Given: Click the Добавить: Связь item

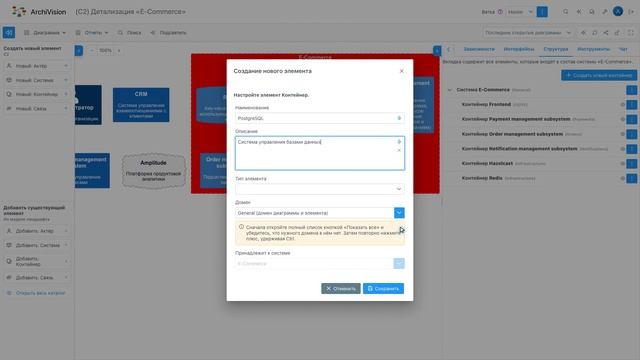Looking at the screenshot, I should coord(37,278).
